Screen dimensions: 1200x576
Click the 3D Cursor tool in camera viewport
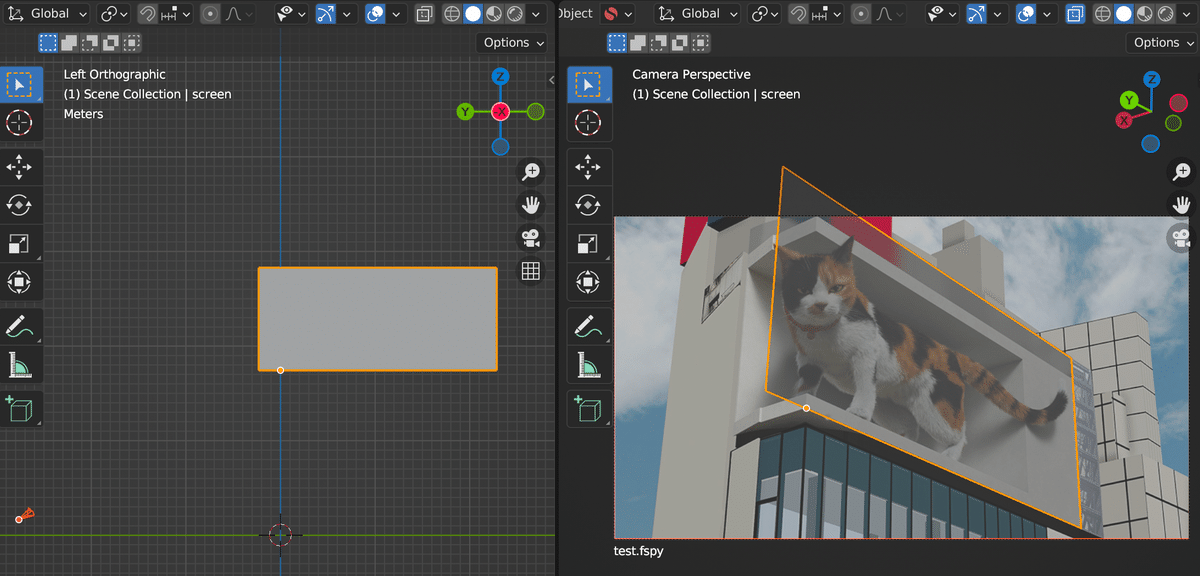[x=588, y=123]
